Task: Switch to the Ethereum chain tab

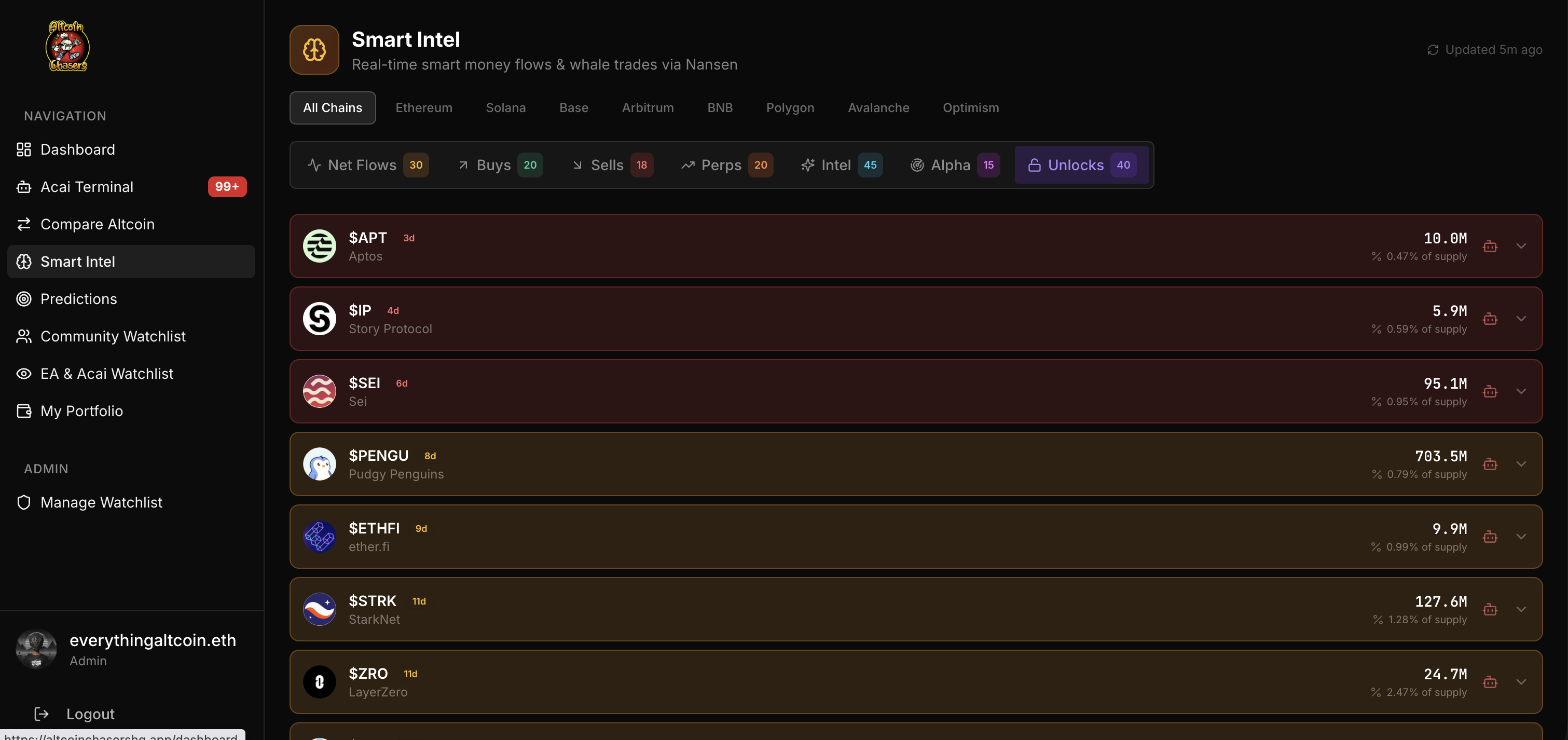Action: pyautogui.click(x=424, y=108)
